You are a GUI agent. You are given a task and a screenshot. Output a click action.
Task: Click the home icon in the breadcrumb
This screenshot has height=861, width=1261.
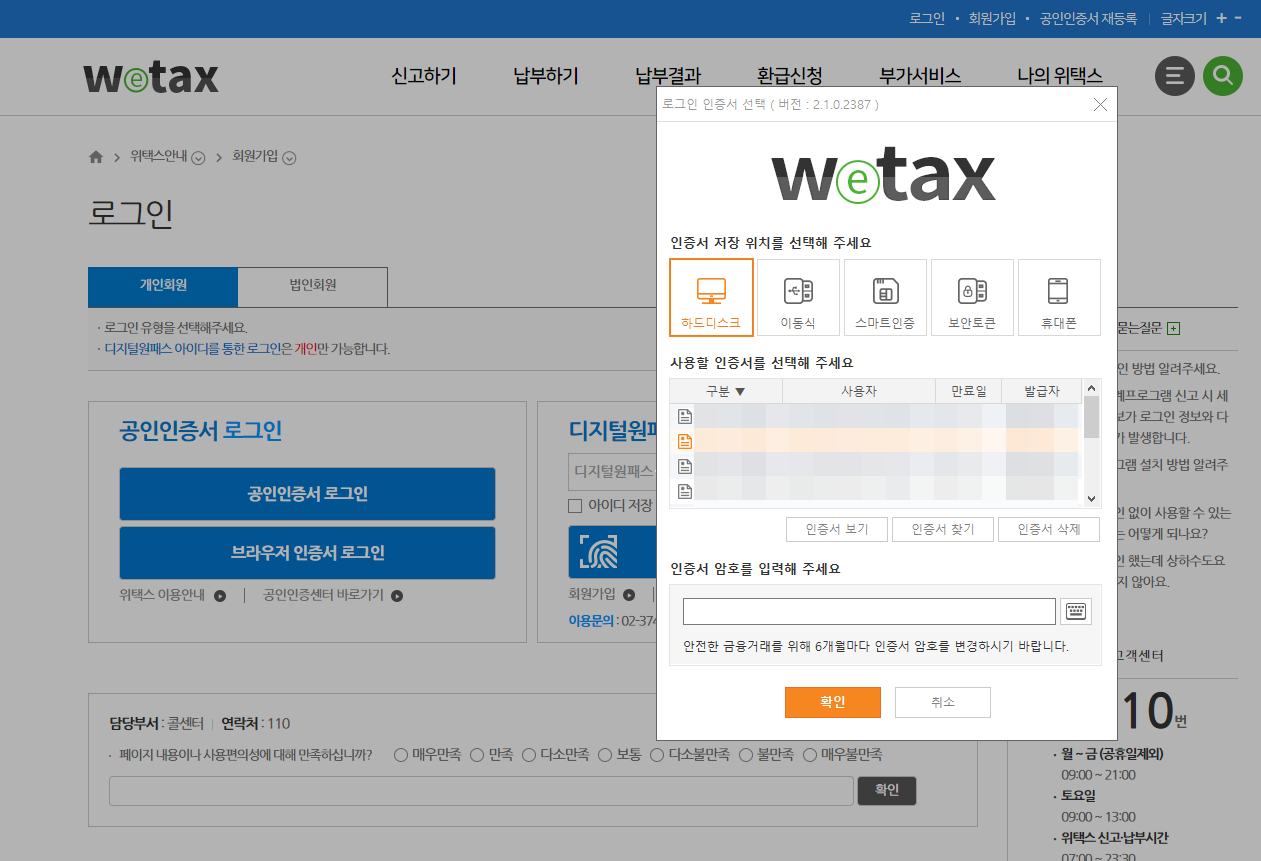tap(96, 157)
